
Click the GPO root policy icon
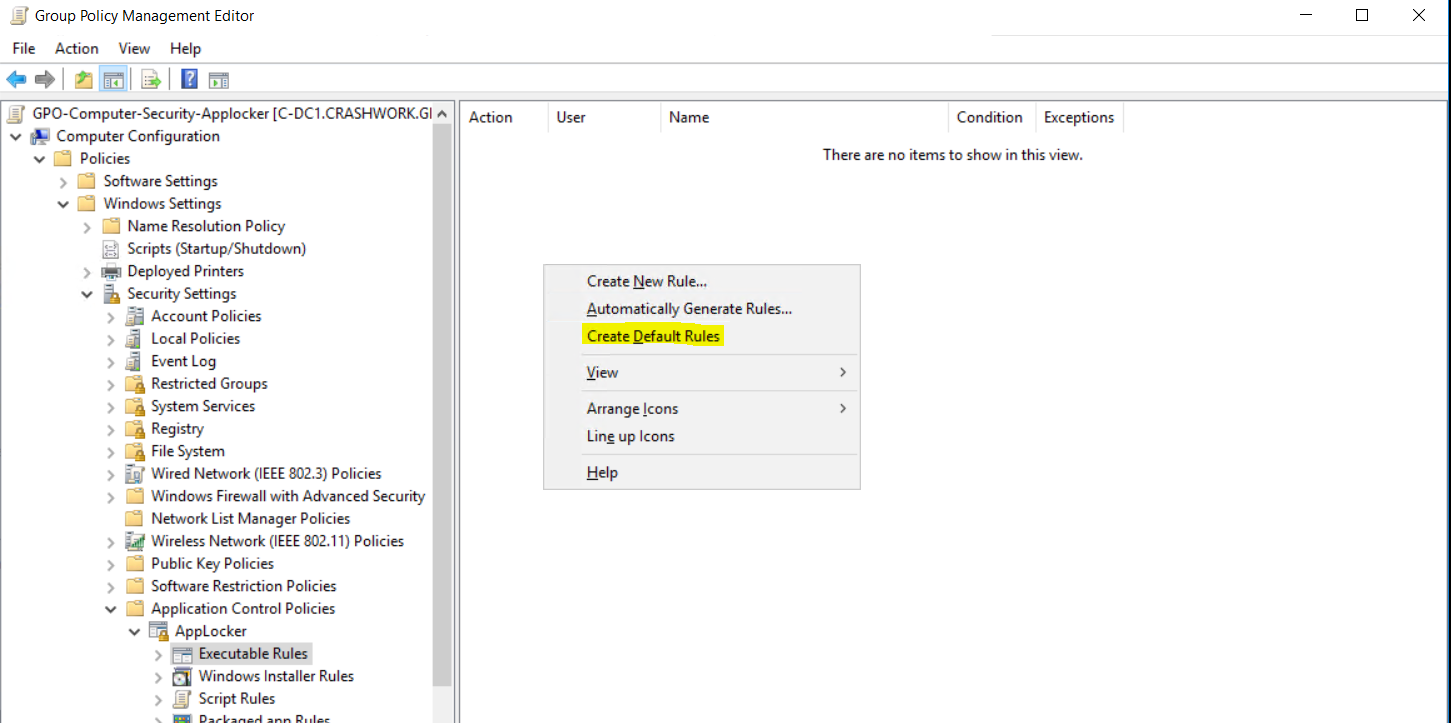tap(16, 113)
